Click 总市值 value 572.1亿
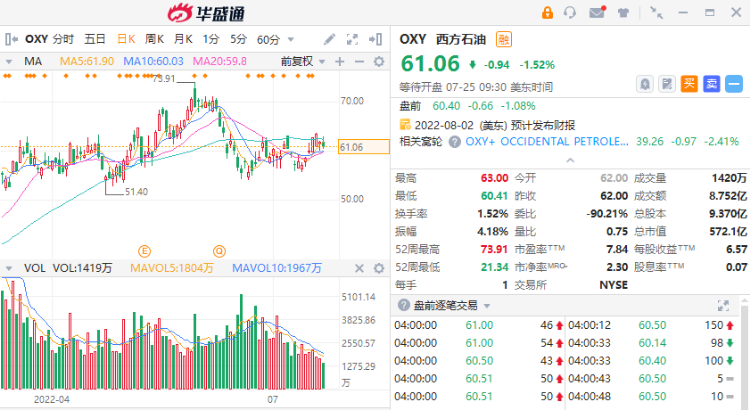 coord(728,232)
